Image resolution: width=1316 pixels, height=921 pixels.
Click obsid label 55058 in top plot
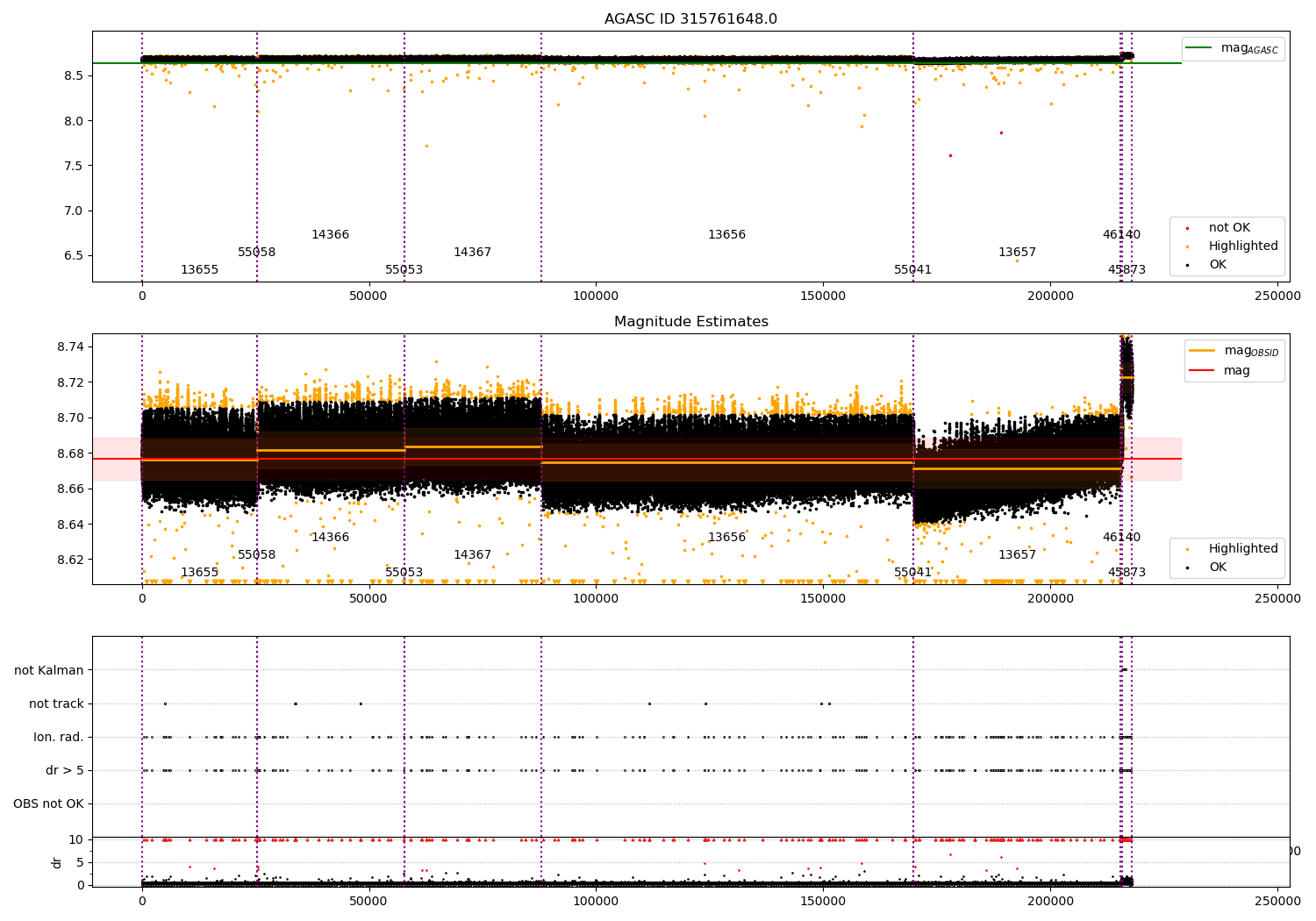(x=256, y=253)
